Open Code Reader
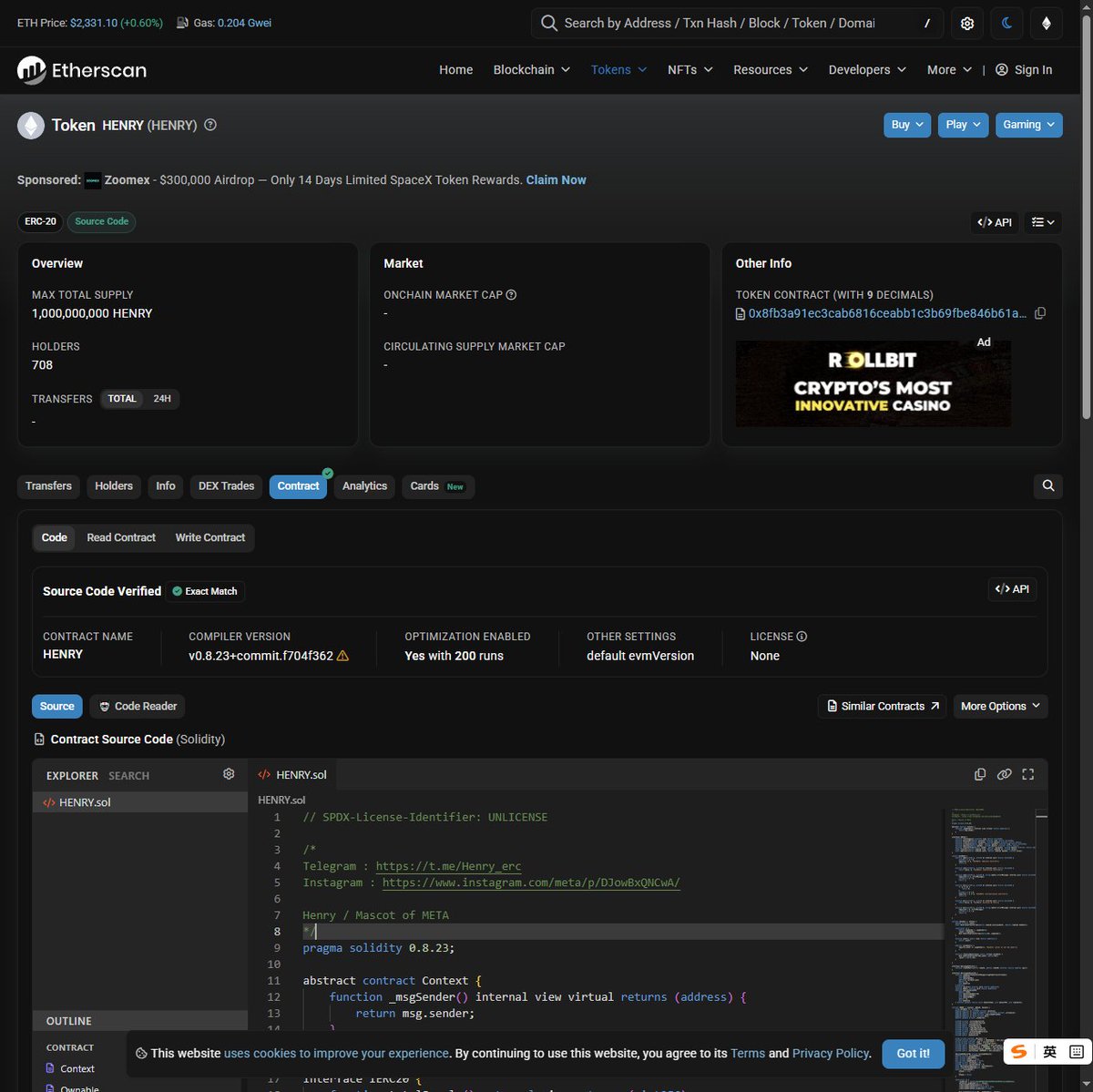 pyautogui.click(x=138, y=706)
